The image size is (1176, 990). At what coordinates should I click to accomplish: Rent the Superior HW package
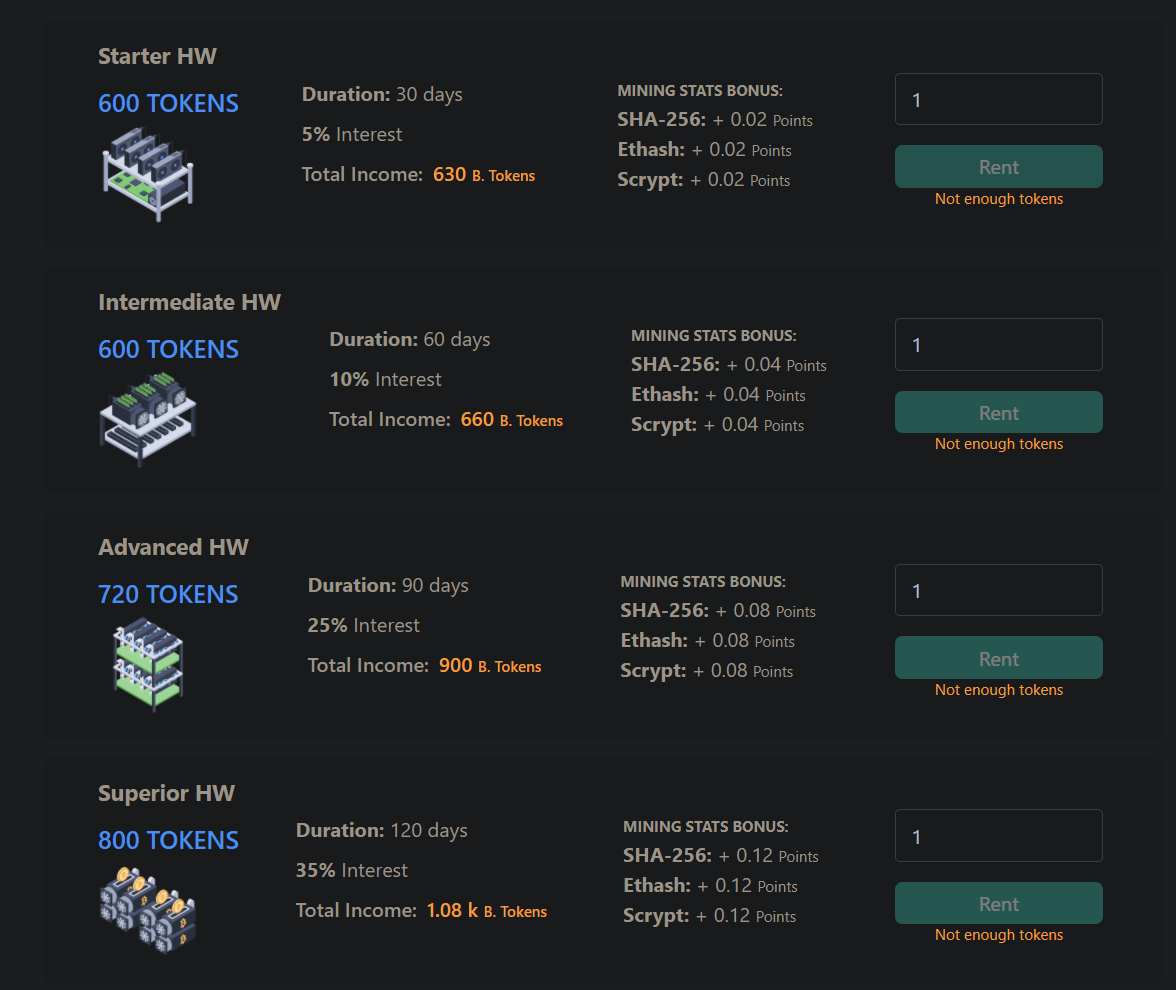[998, 904]
